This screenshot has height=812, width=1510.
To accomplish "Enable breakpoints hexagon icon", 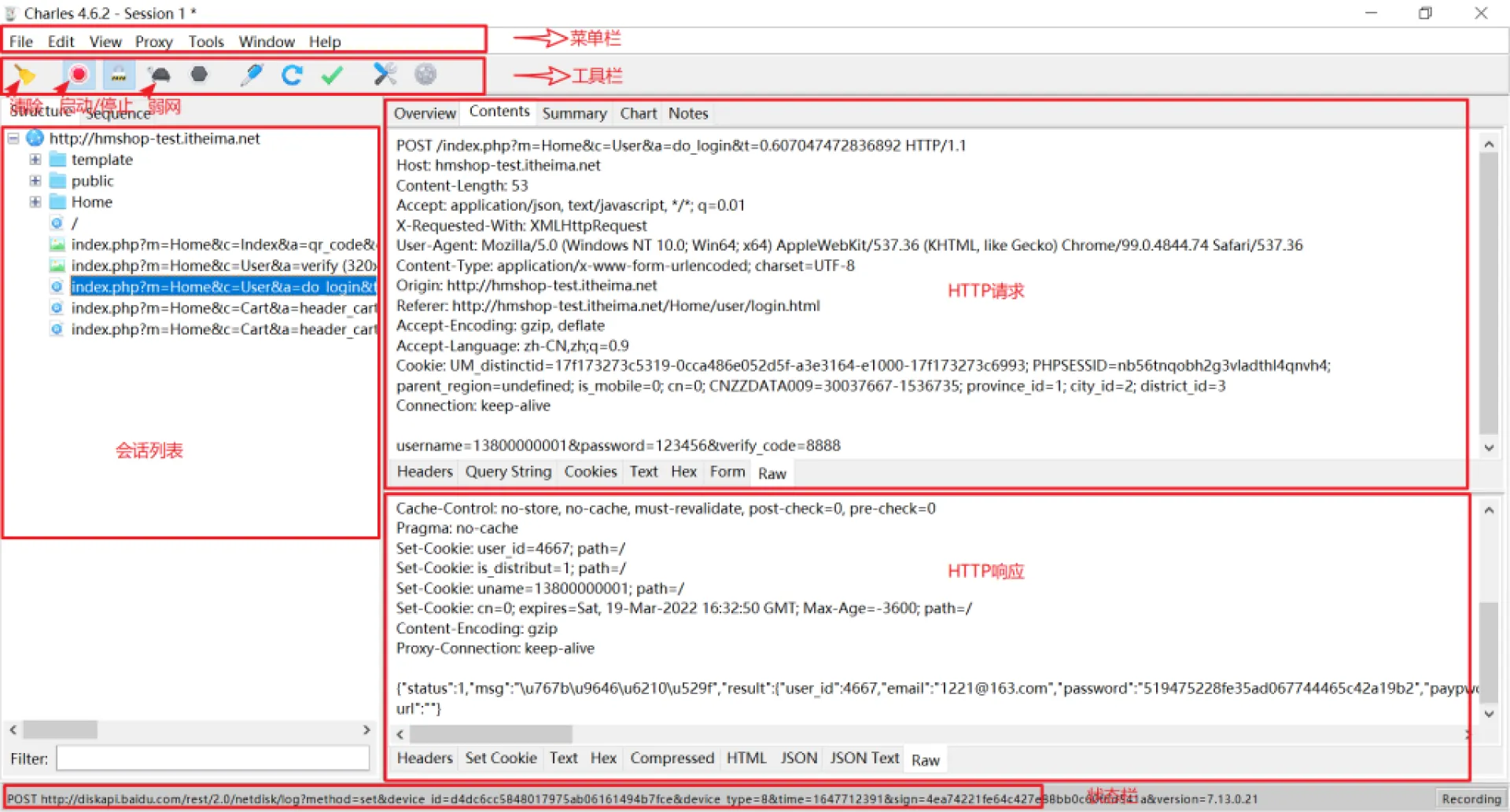I will coord(200,74).
